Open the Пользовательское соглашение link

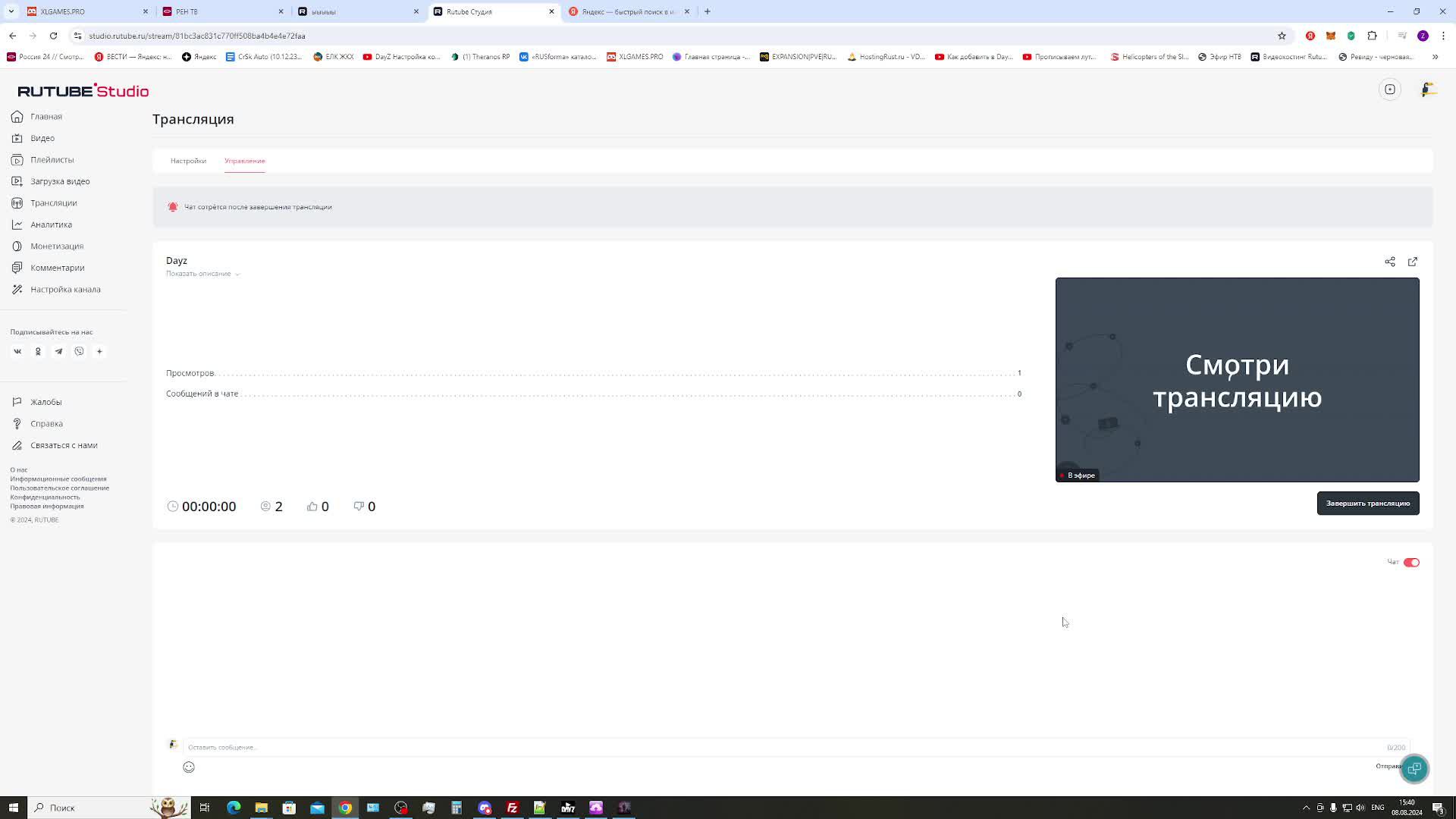[59, 488]
